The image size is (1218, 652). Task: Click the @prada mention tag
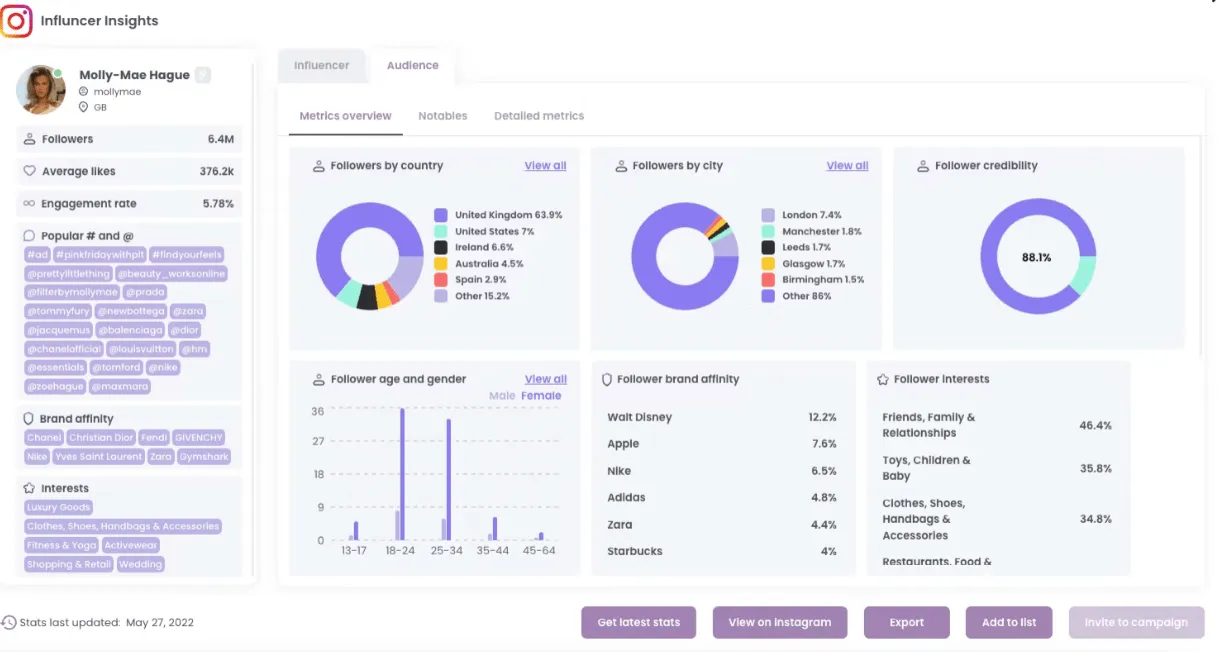[x=145, y=293]
